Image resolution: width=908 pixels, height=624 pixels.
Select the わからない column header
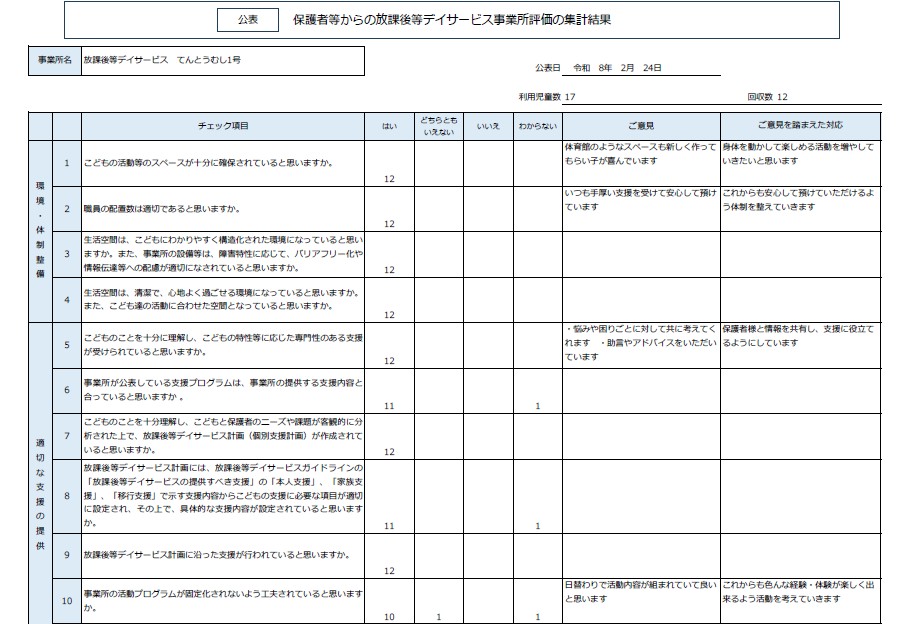tap(537, 126)
